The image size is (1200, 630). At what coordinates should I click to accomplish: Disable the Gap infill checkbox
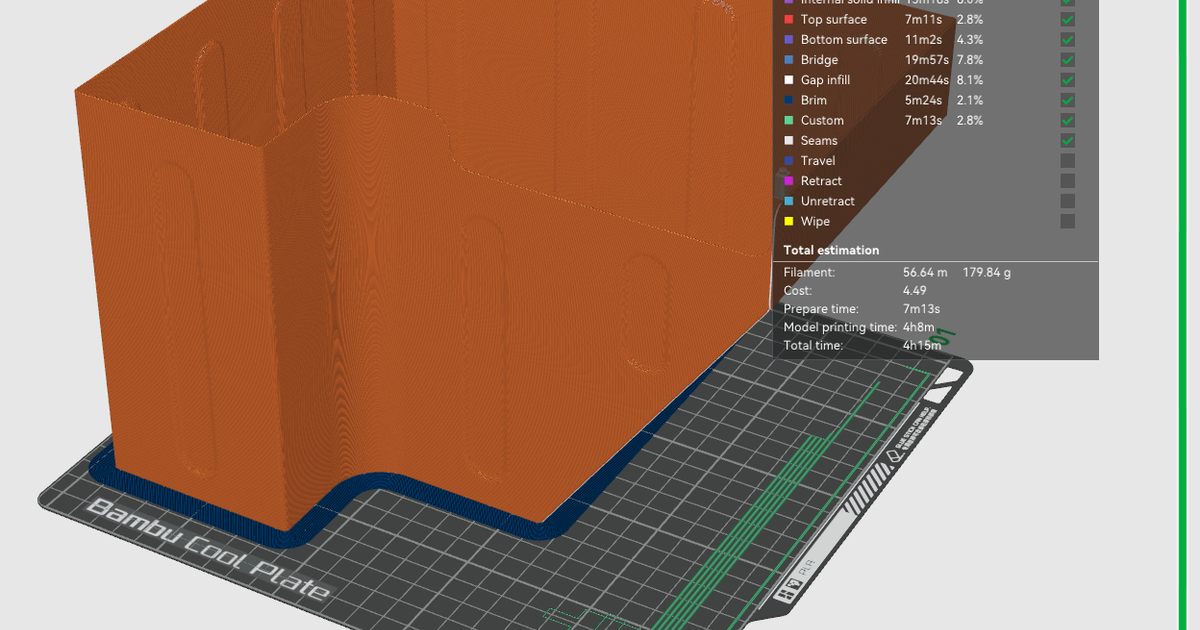[x=1067, y=80]
